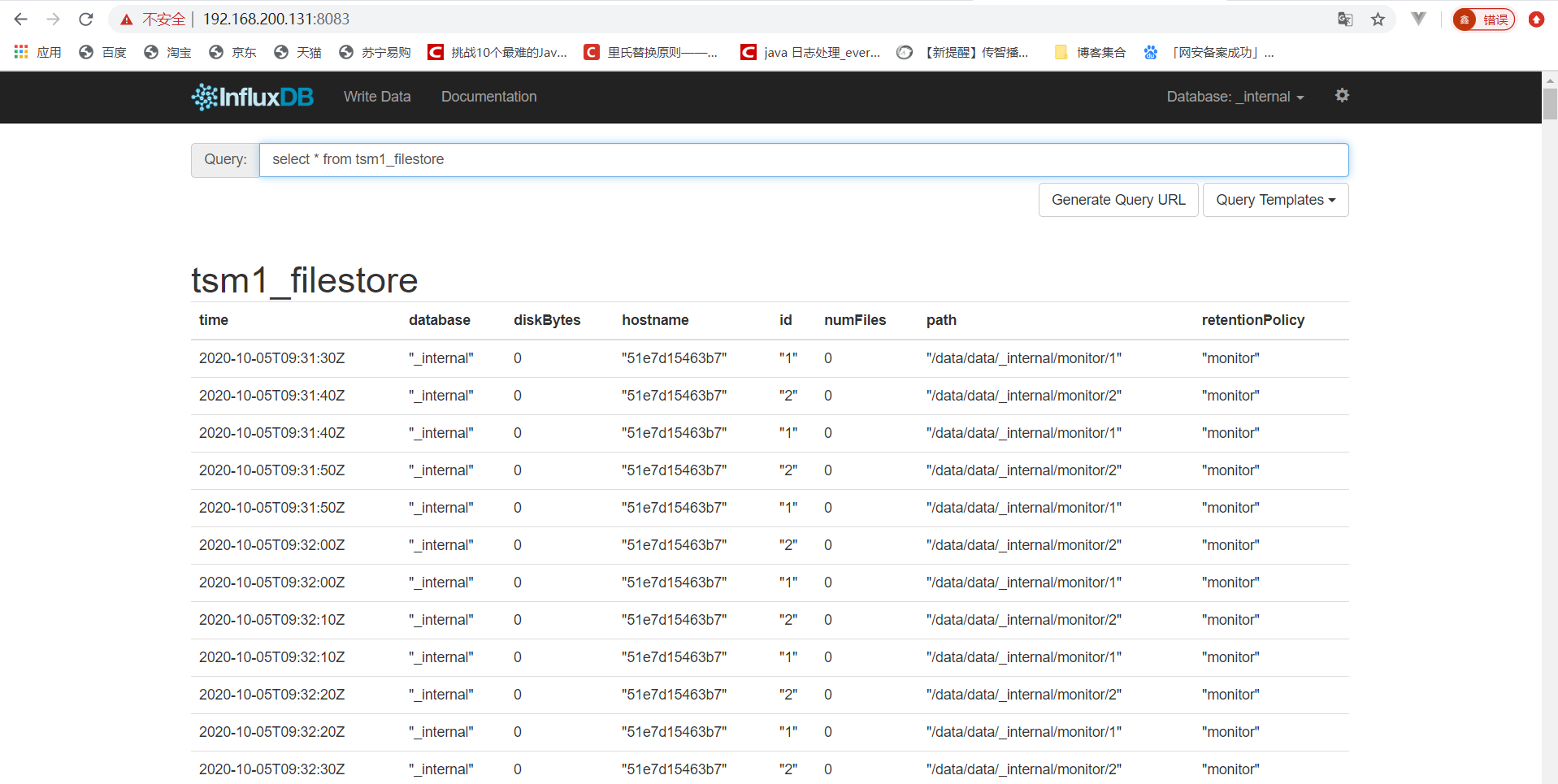Image resolution: width=1558 pixels, height=784 pixels.
Task: Click the browser address bar URL
Action: click(x=276, y=19)
